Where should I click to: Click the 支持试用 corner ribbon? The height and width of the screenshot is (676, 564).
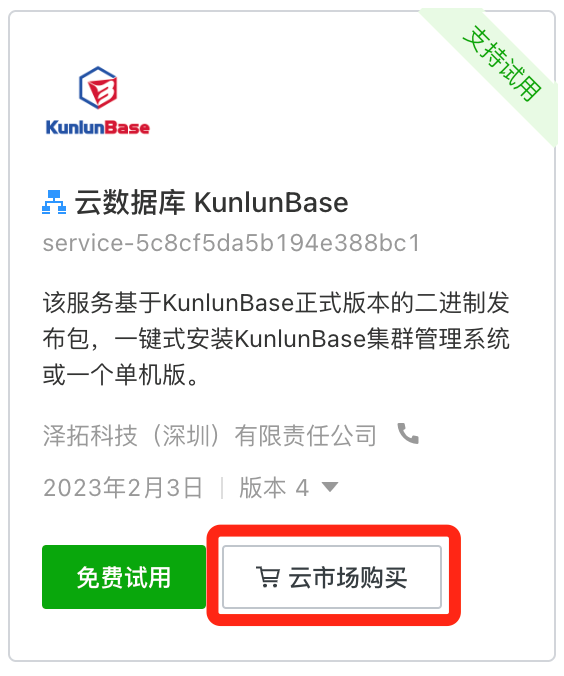(x=501, y=63)
